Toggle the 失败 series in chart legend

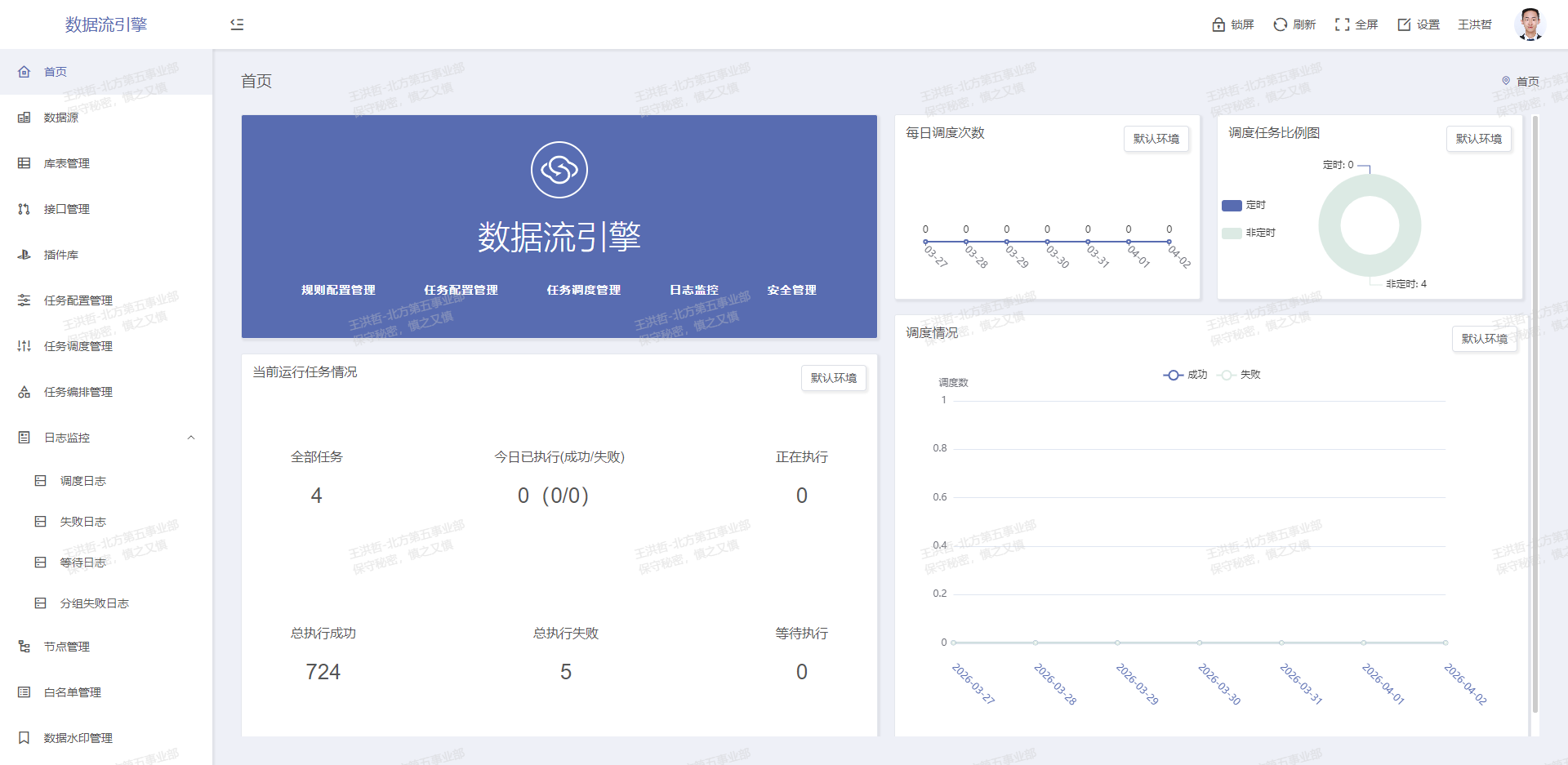click(1239, 375)
